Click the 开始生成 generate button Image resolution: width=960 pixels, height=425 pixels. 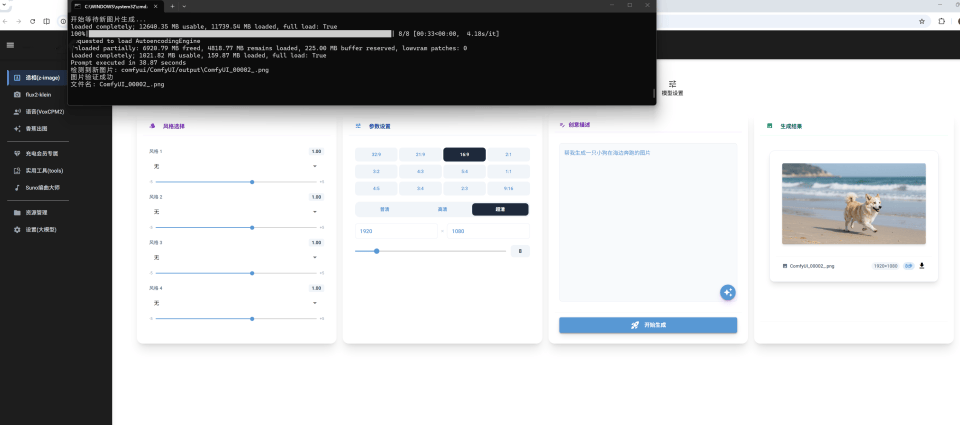point(648,325)
